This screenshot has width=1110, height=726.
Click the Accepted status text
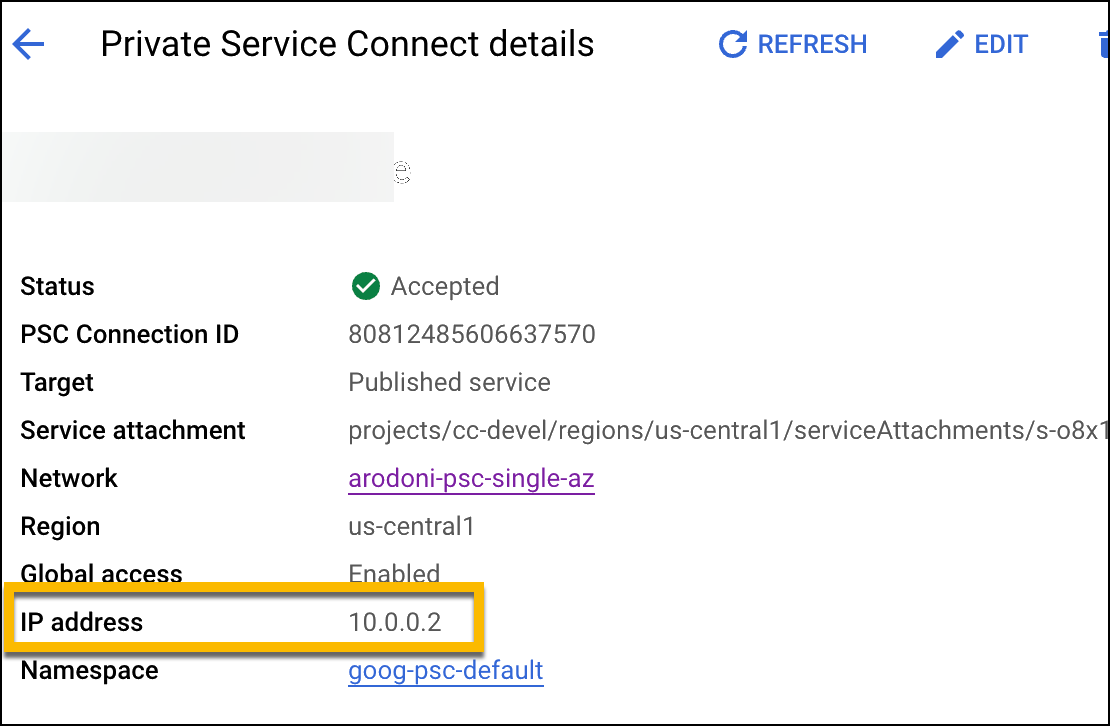tap(444, 287)
